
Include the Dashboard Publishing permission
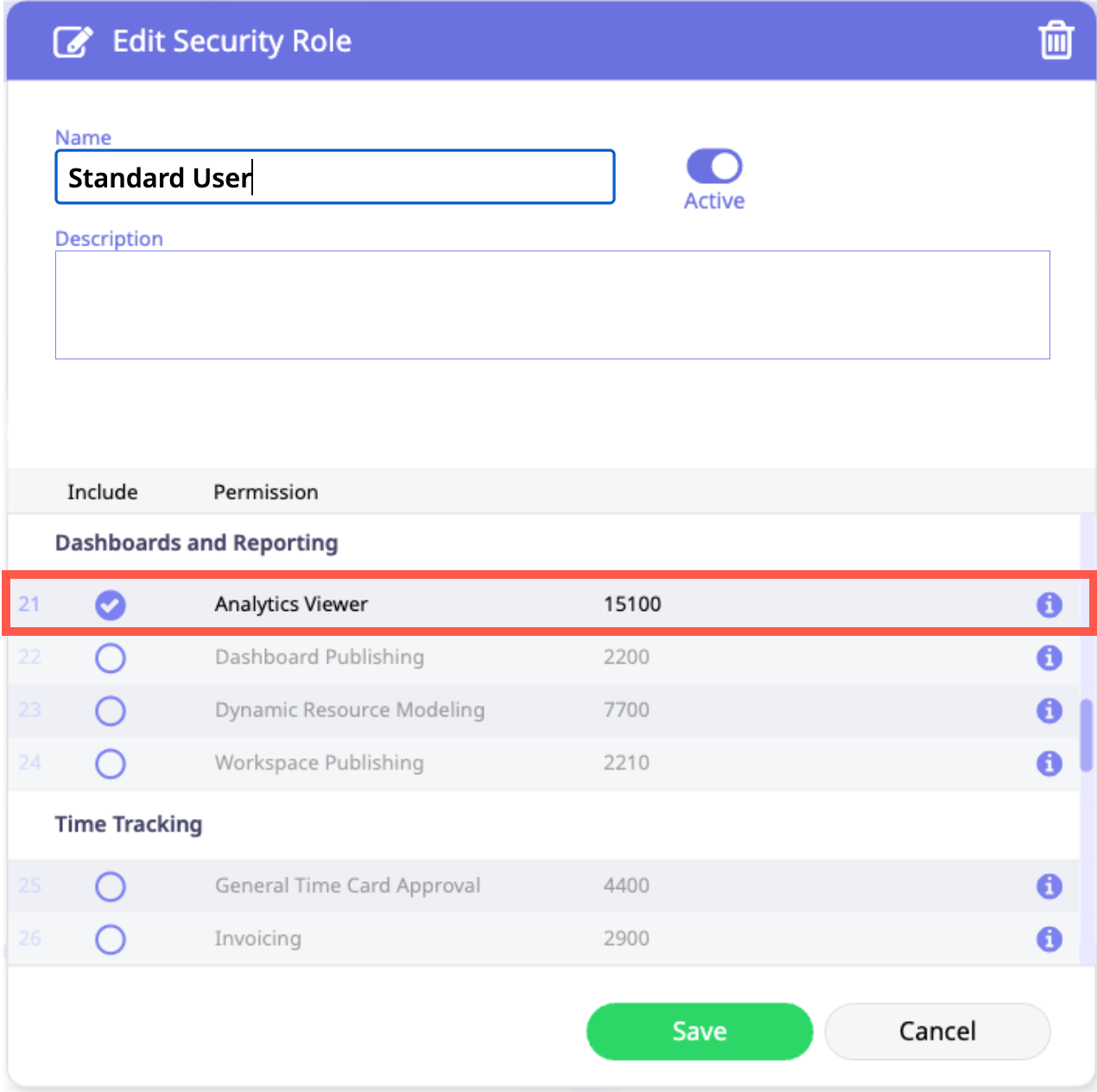click(111, 658)
